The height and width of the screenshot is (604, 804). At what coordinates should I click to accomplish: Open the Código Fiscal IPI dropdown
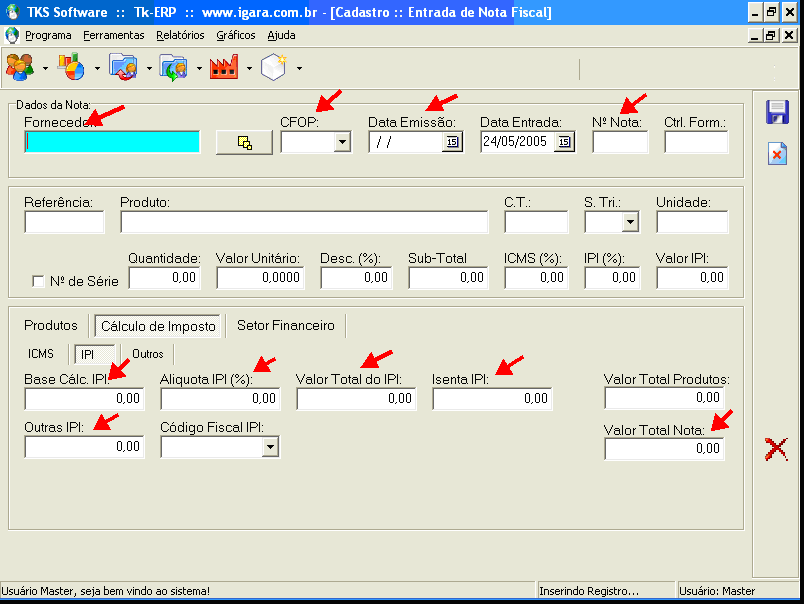tap(270, 447)
